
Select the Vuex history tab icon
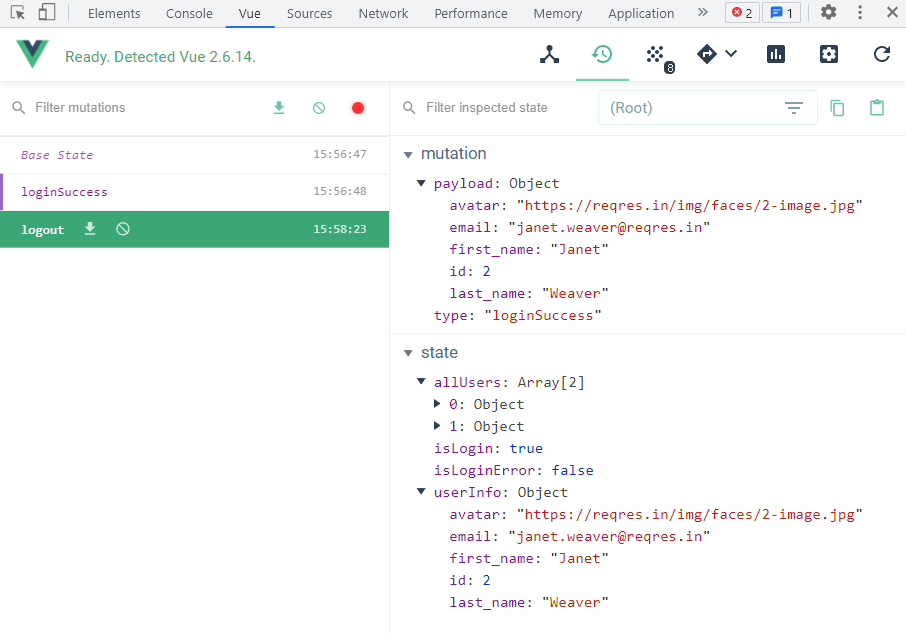(x=602, y=55)
